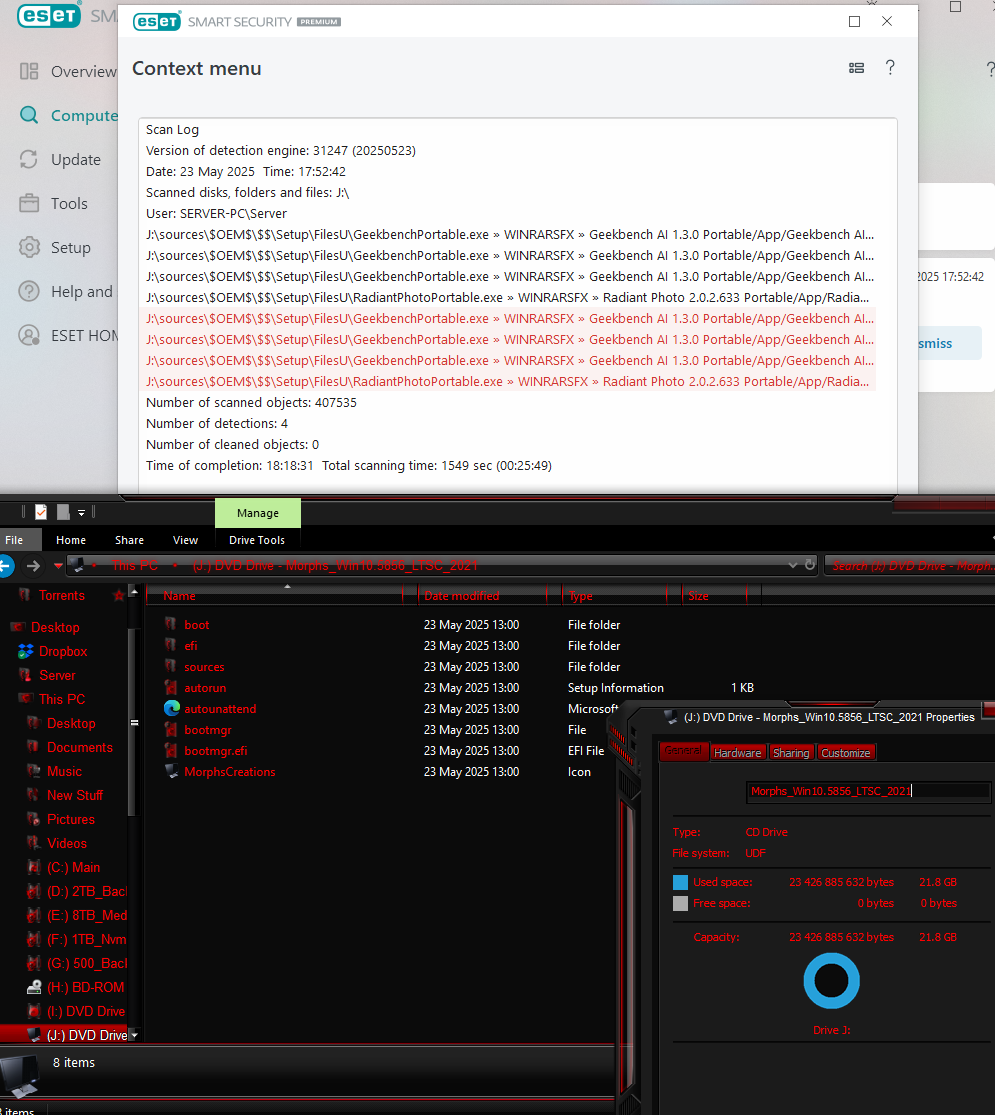Select the General tab in Properties
This screenshot has height=1115, width=995.
683,752
